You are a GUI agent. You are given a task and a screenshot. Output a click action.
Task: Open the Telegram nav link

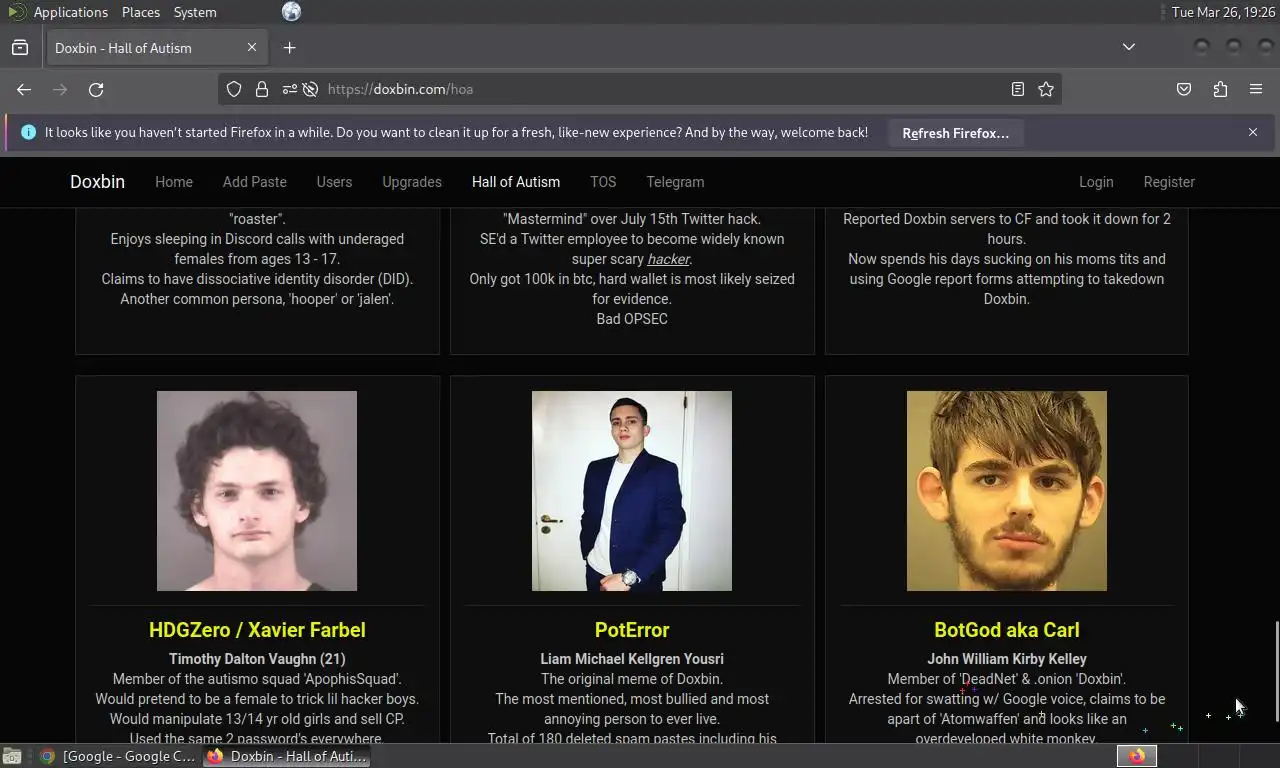point(675,182)
